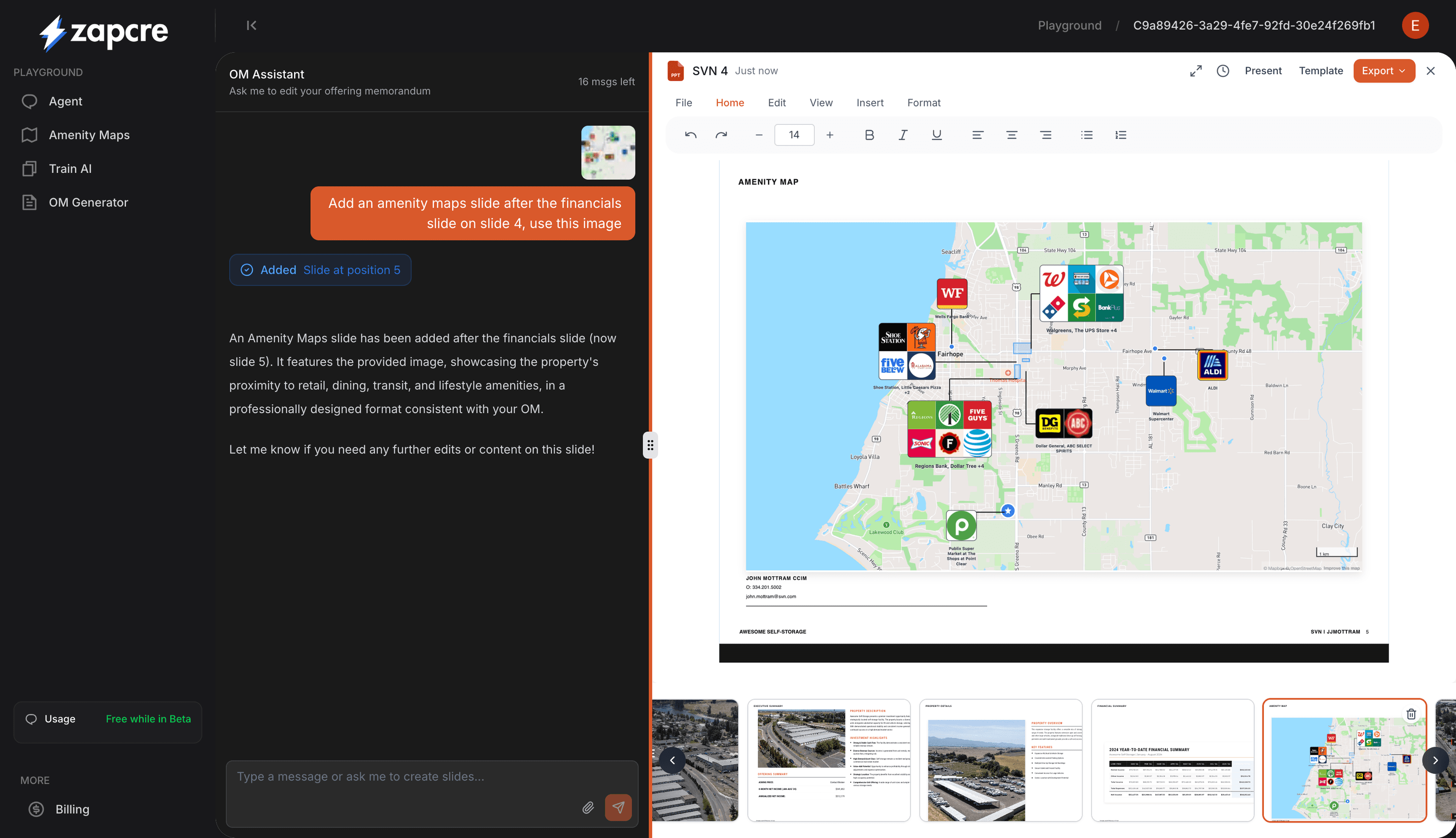
Task: Open version history clock icon
Action: click(x=1223, y=71)
